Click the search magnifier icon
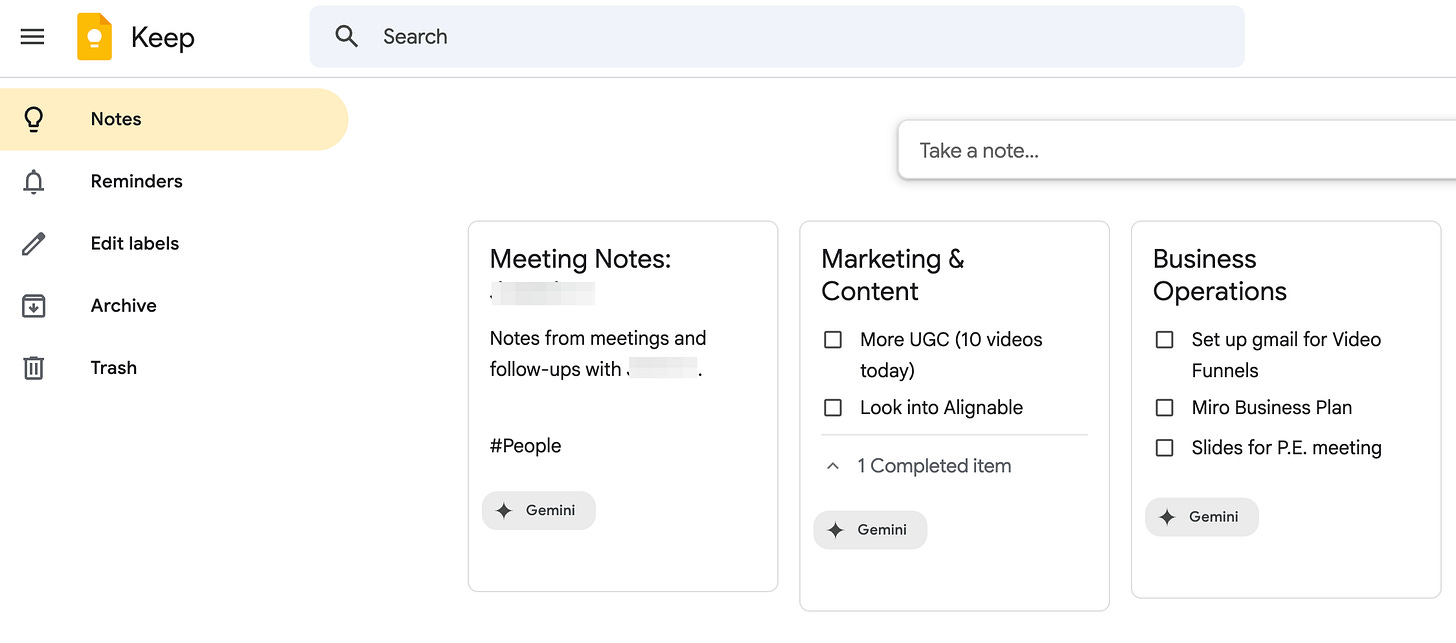Screen dimensions: 1456x643 tap(346, 36)
